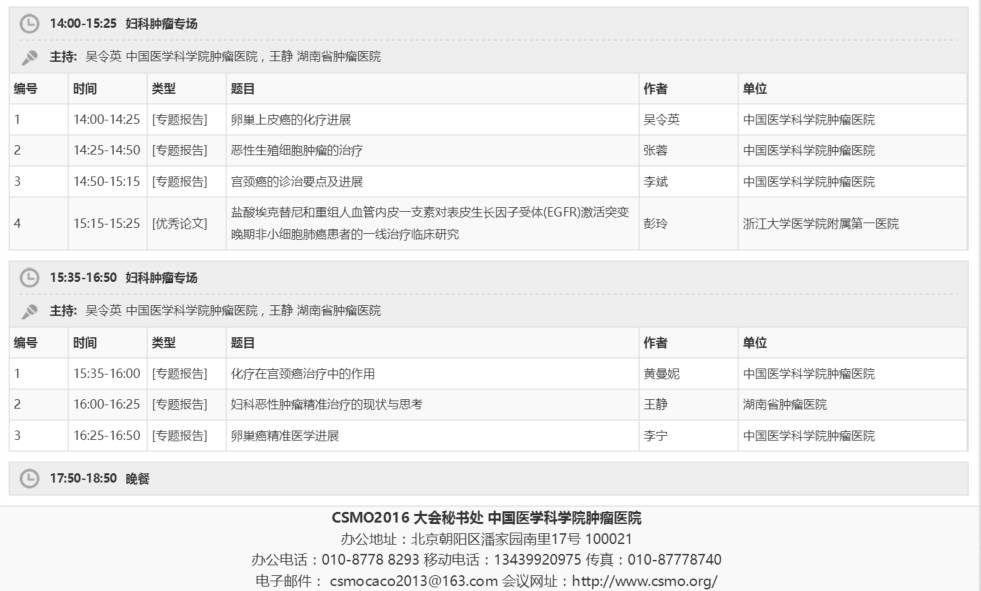
Task: Click host line of 15:35-16:50 session
Action: pyautogui.click(x=215, y=311)
